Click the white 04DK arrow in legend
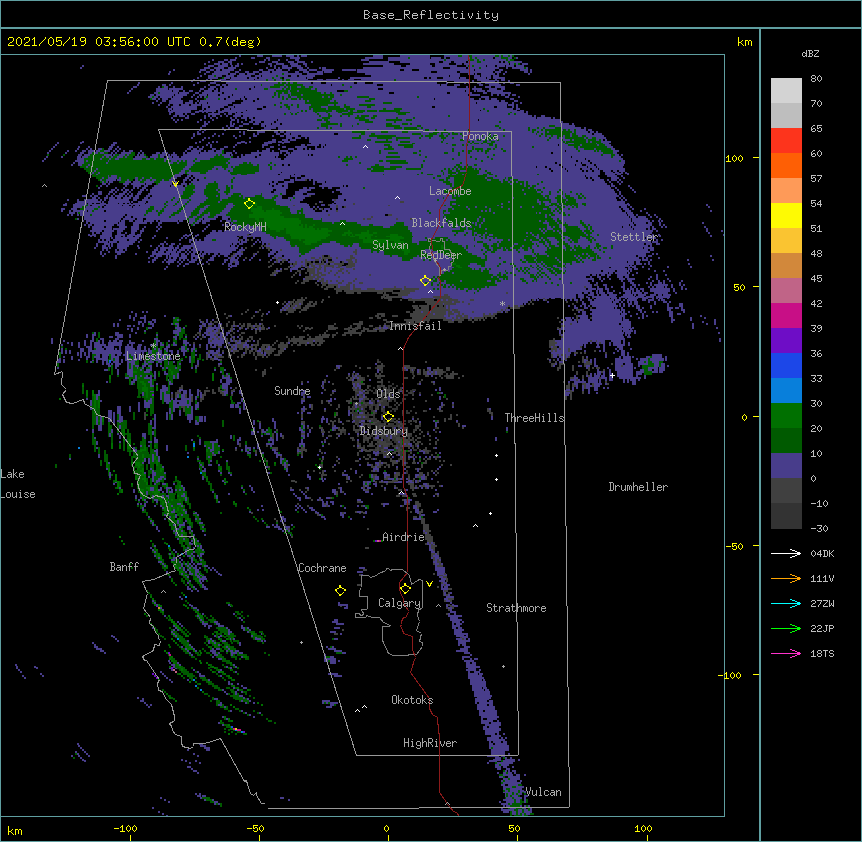862x842 pixels. [786, 553]
